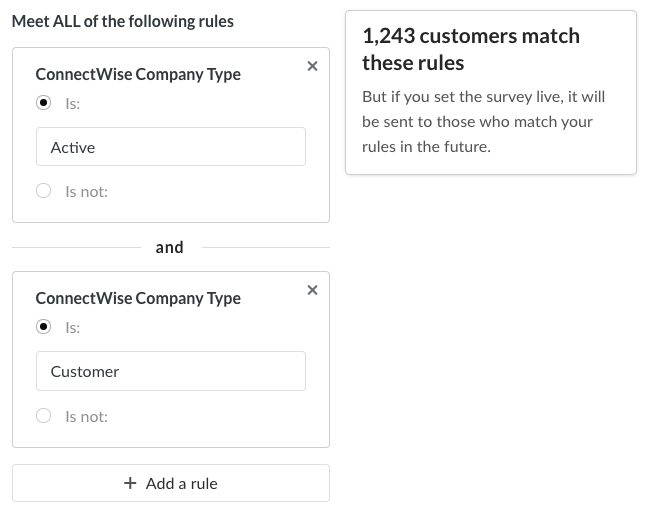Click 'Meet ALL of the following rules' text

click(123, 21)
